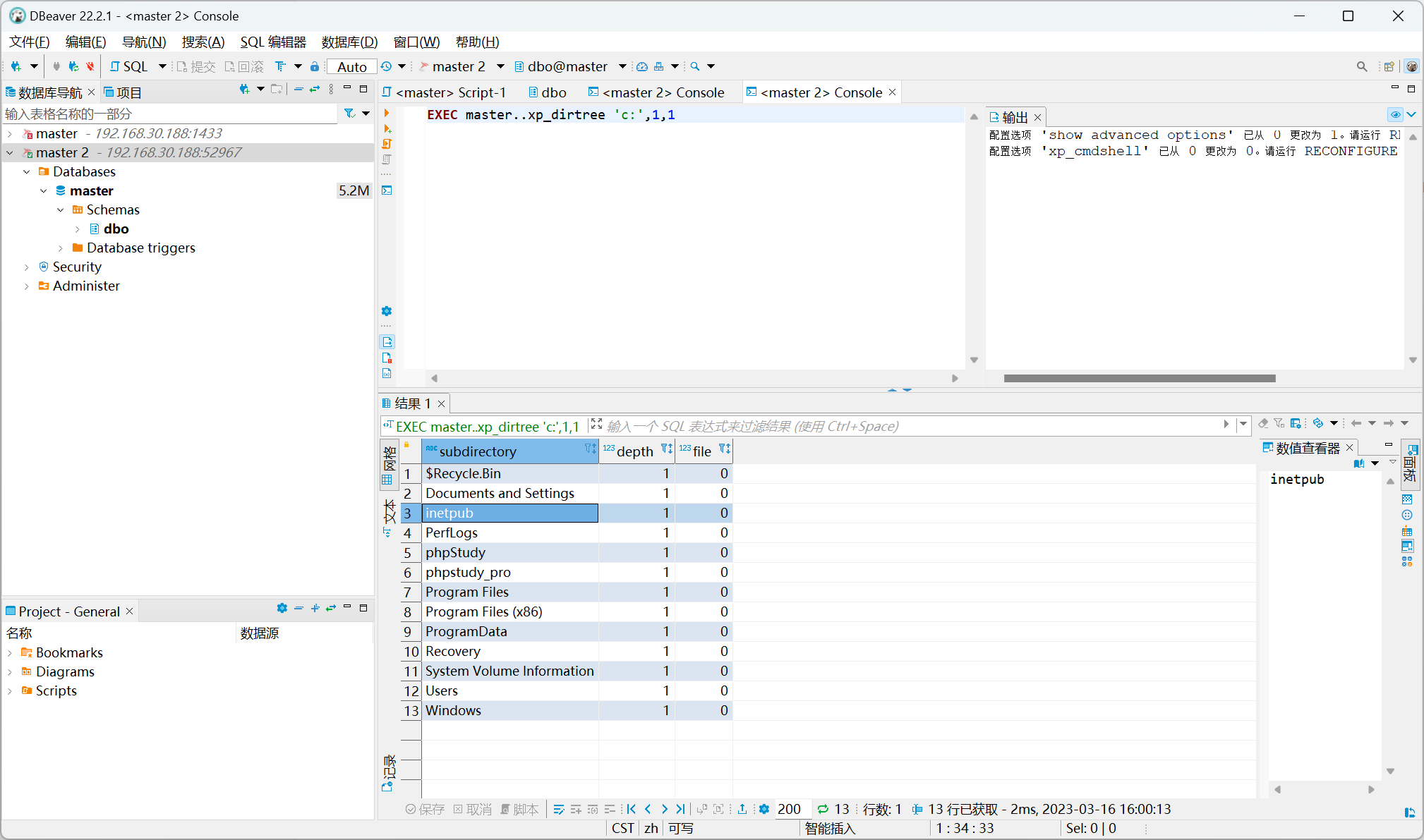1424x840 pixels.
Task: Expand the Database triggers folder
Action: pos(61,248)
